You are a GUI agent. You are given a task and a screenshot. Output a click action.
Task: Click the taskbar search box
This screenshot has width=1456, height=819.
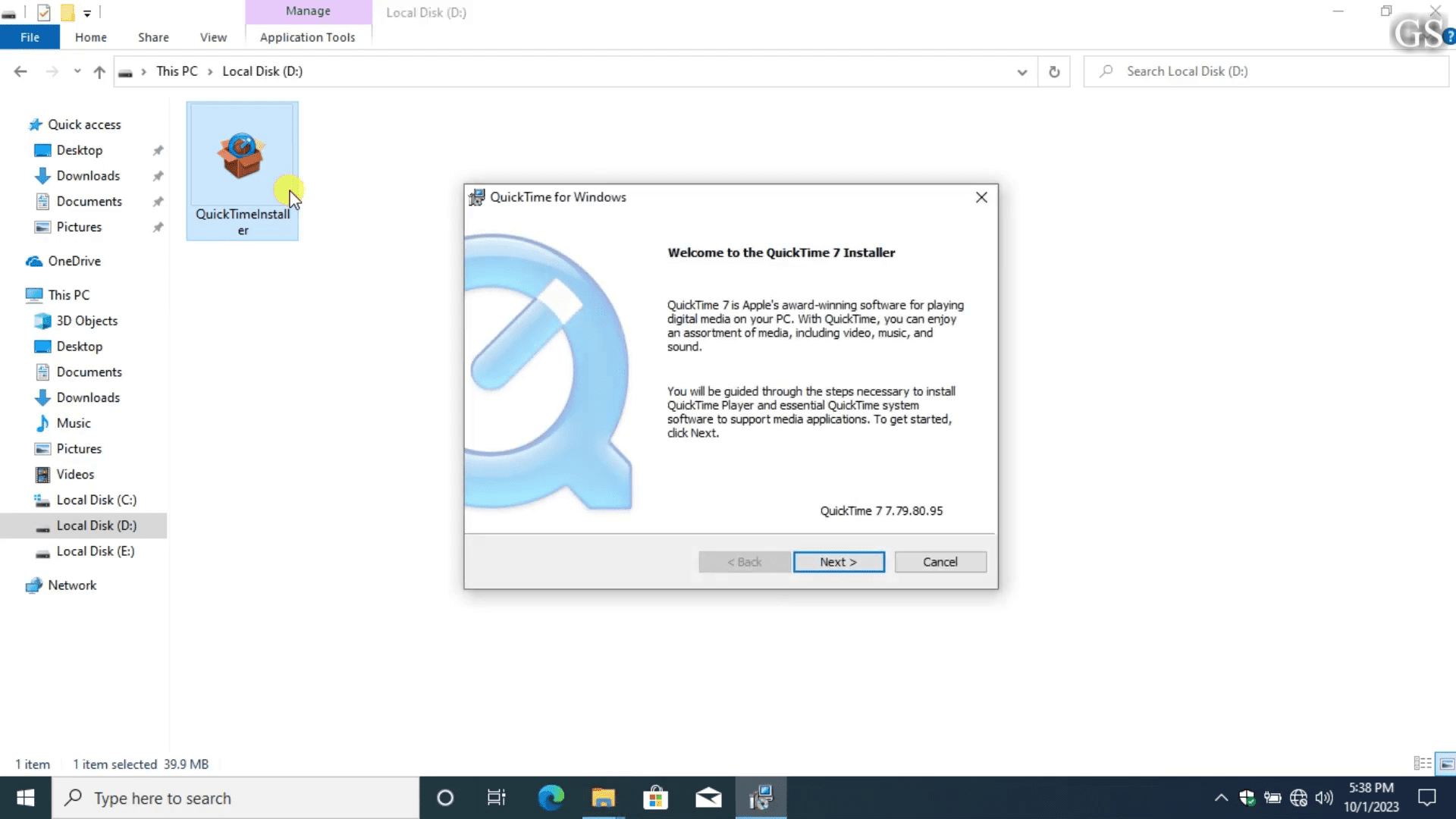point(235,798)
